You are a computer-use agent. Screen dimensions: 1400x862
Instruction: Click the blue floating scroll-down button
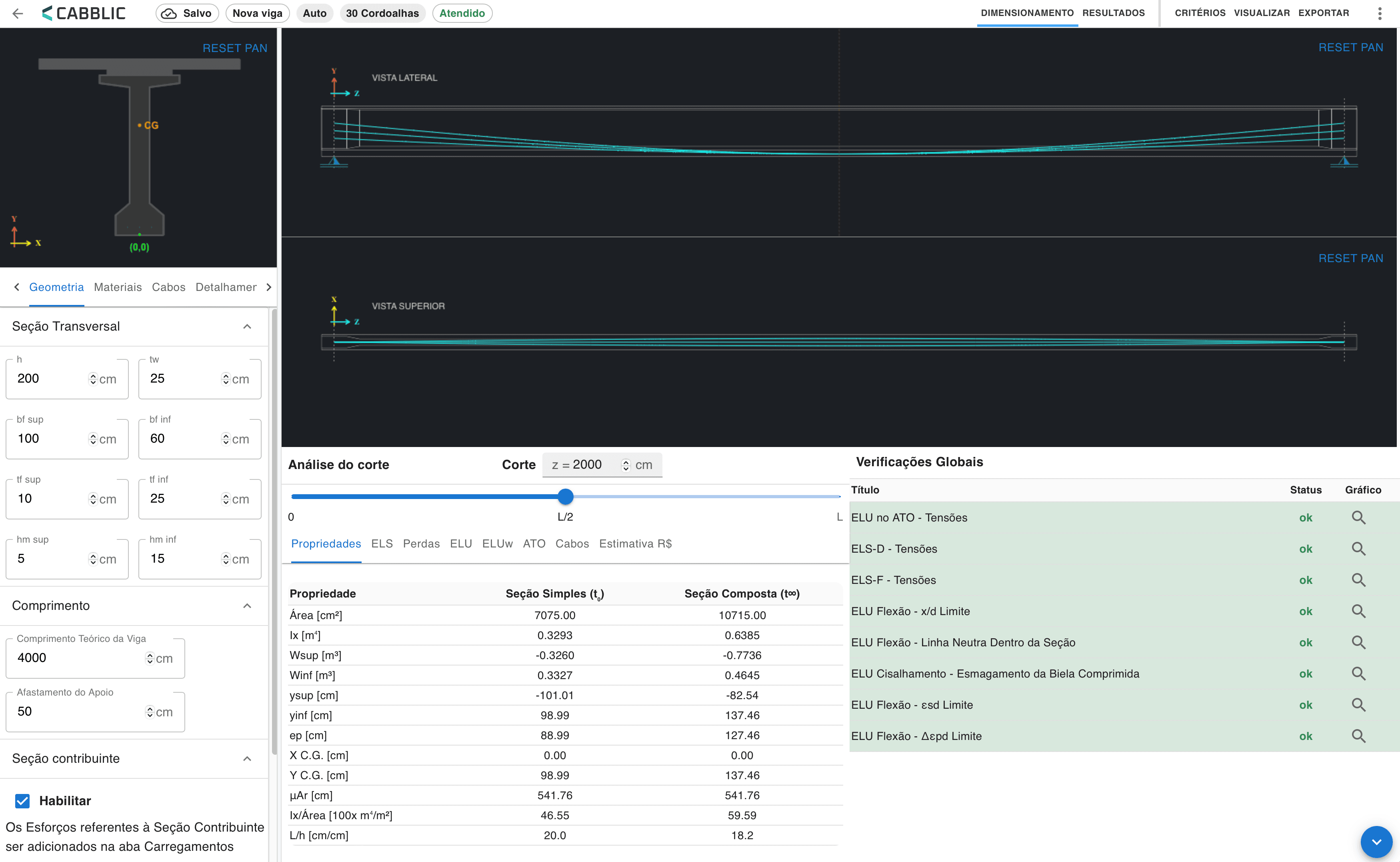tap(1376, 842)
